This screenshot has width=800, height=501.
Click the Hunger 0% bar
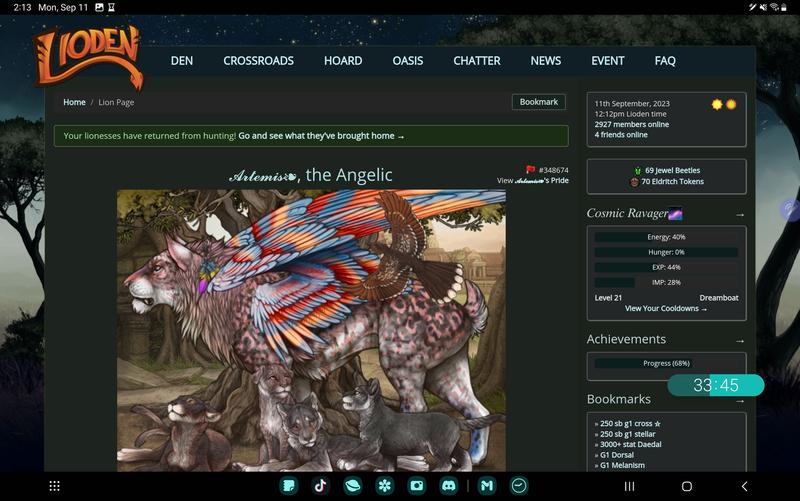tap(666, 252)
